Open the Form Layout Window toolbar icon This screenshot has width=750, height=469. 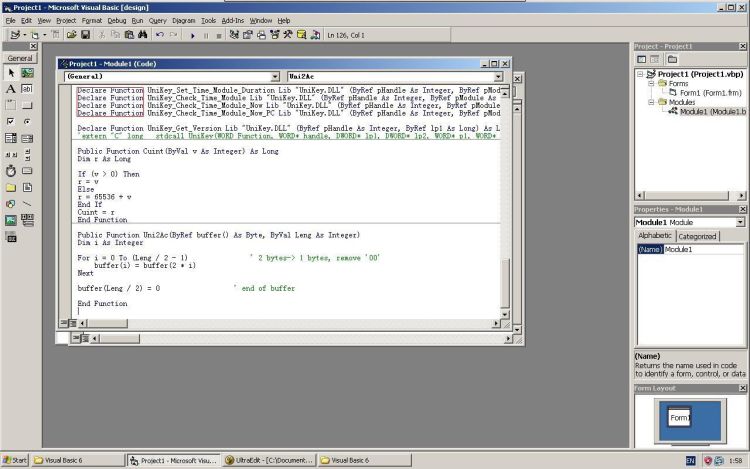[x=261, y=35]
